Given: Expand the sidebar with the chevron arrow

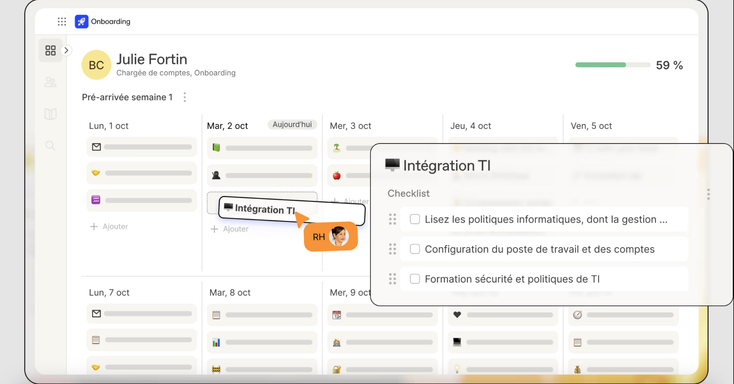Looking at the screenshot, I should (66, 50).
